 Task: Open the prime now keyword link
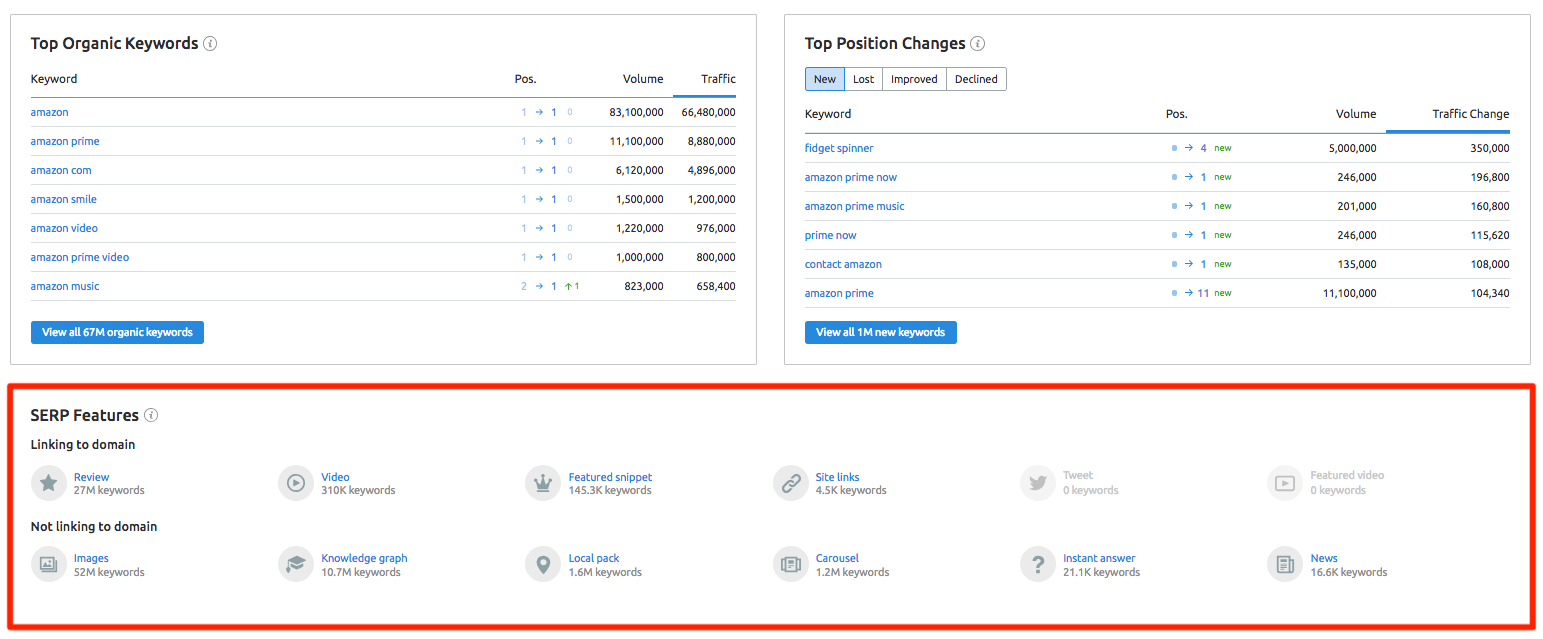pyautogui.click(x=831, y=235)
